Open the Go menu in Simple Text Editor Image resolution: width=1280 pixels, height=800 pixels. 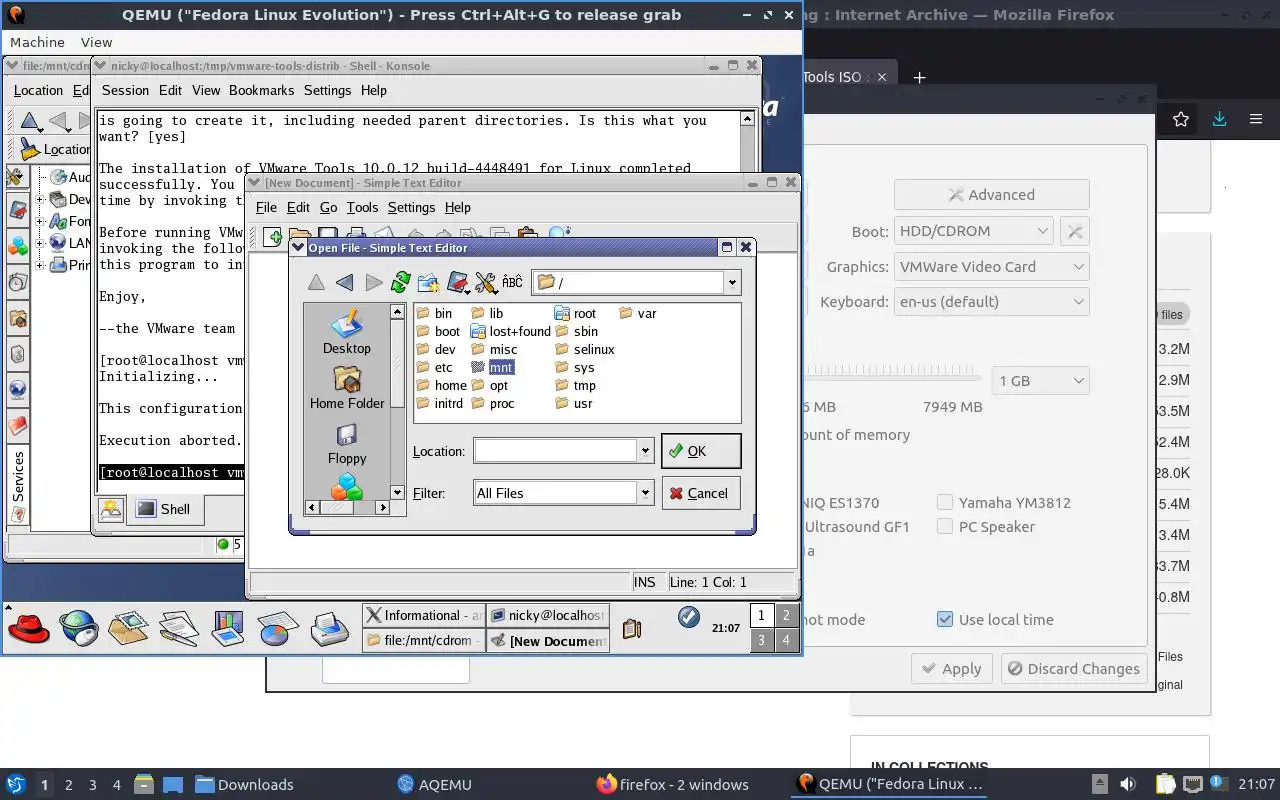point(328,207)
